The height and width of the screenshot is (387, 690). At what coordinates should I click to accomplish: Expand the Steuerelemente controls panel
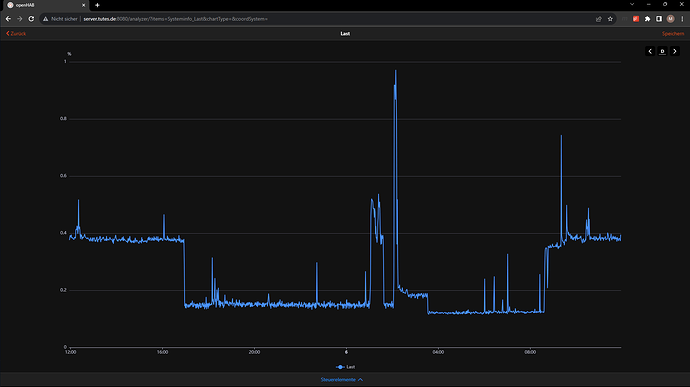point(341,380)
